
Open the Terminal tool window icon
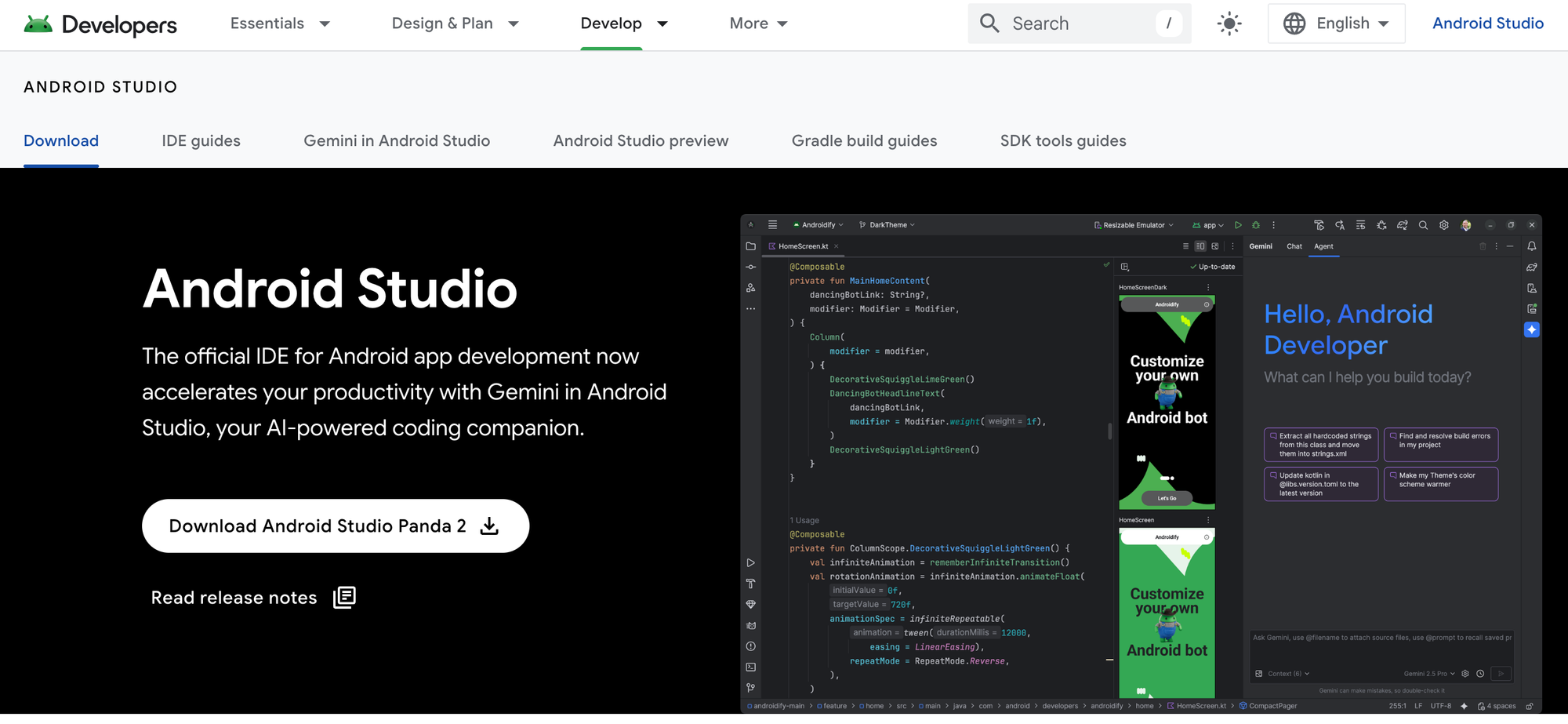point(750,668)
